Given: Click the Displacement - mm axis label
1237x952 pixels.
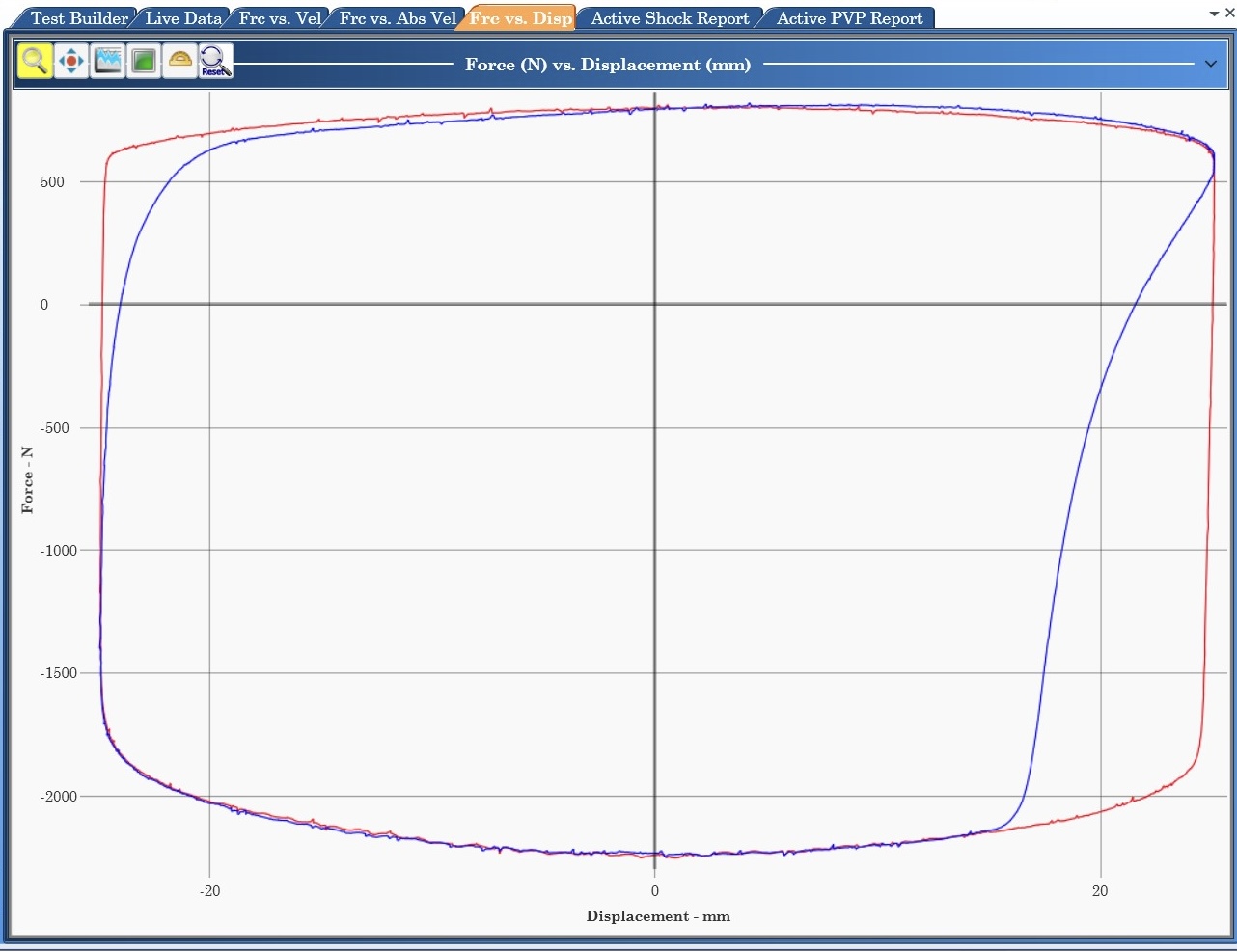Looking at the screenshot, I should coord(658,916).
